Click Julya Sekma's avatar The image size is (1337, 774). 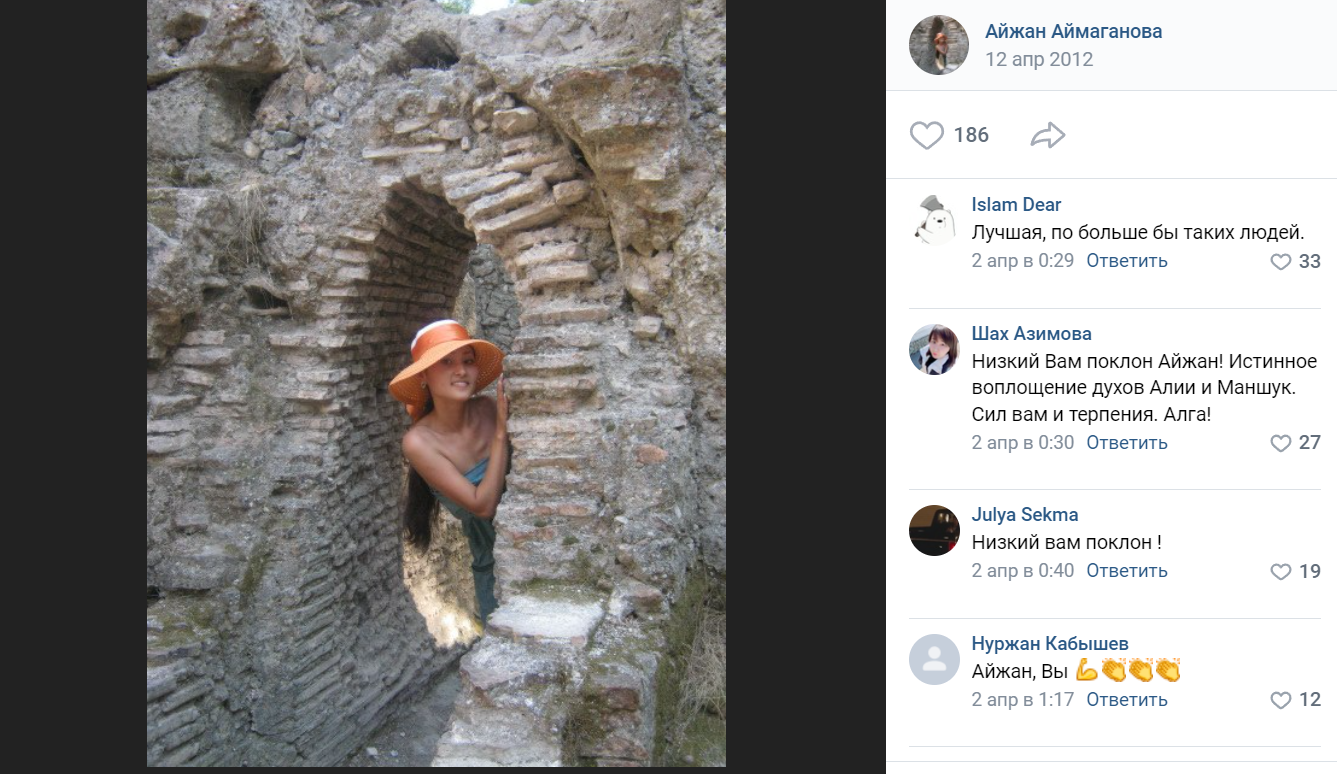(x=934, y=530)
